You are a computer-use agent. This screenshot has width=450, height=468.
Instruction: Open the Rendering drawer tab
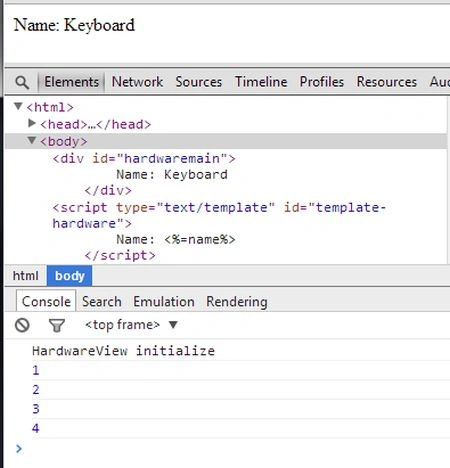tap(237, 302)
